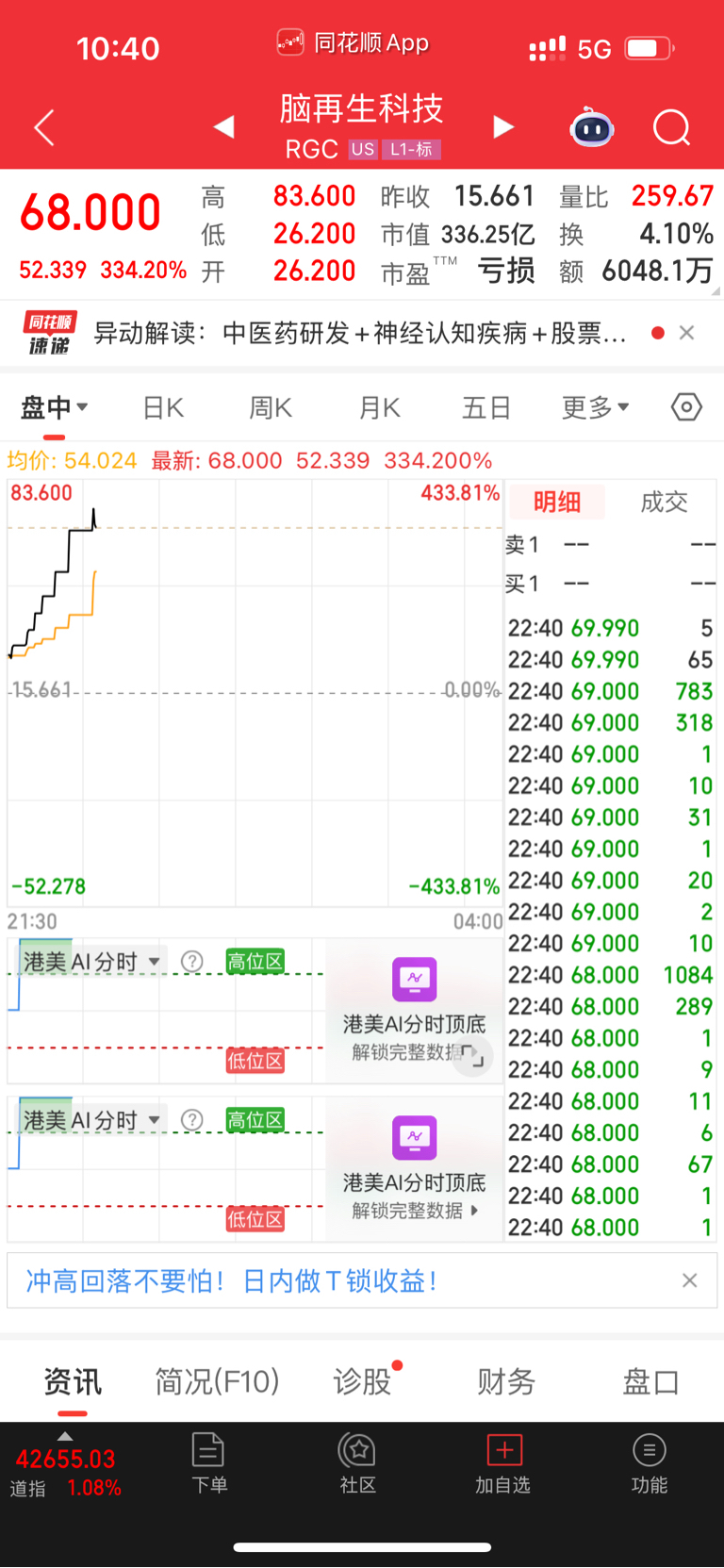Tap the 昨收 15.661 value

[494, 196]
